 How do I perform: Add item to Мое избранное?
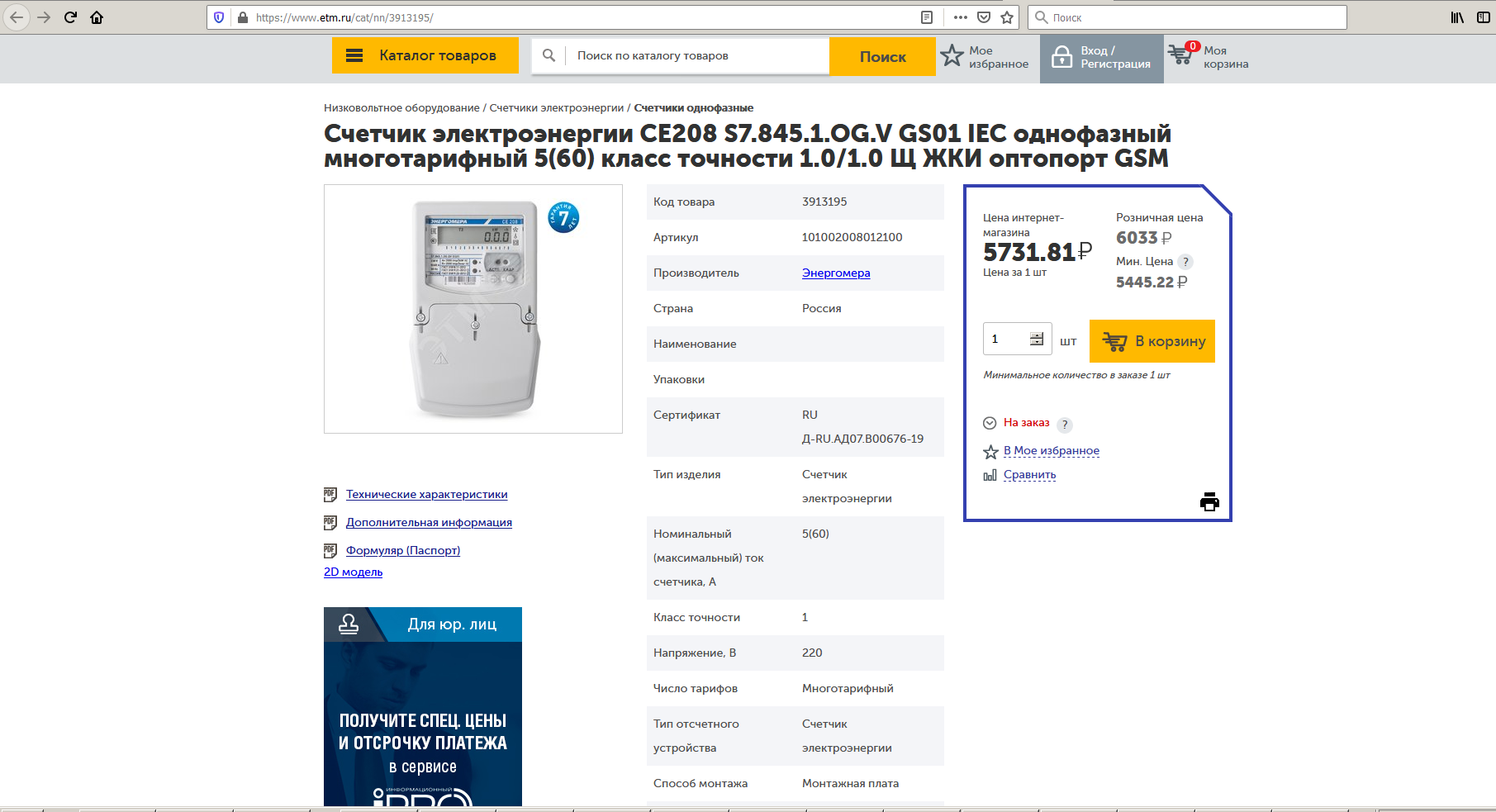1051,451
